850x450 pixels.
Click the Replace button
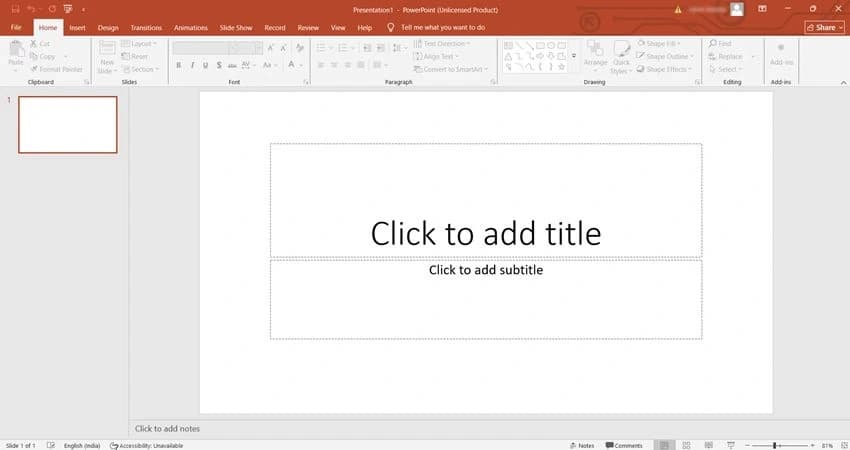point(726,56)
